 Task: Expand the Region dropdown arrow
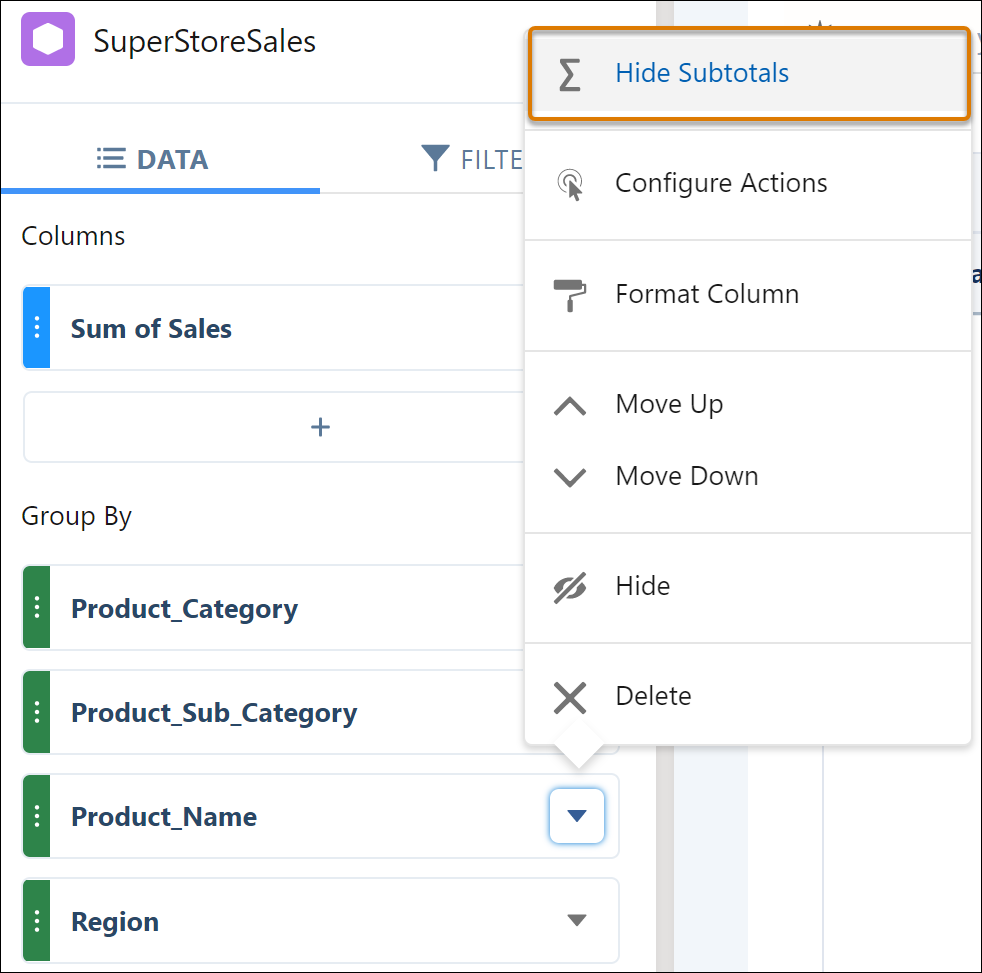pos(576,920)
